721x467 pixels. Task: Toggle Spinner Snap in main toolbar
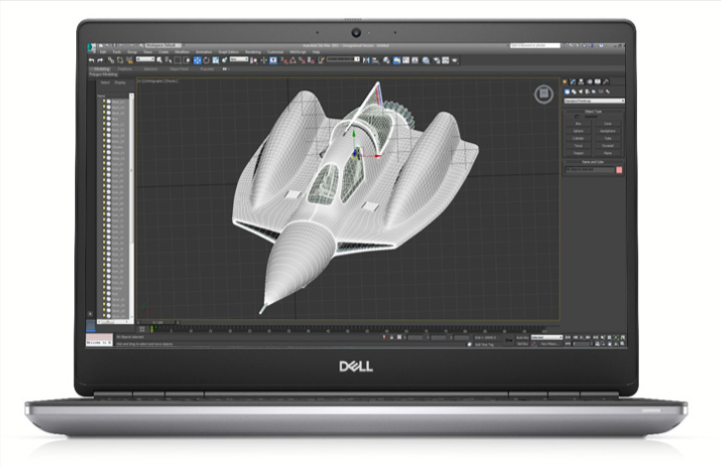coord(310,60)
